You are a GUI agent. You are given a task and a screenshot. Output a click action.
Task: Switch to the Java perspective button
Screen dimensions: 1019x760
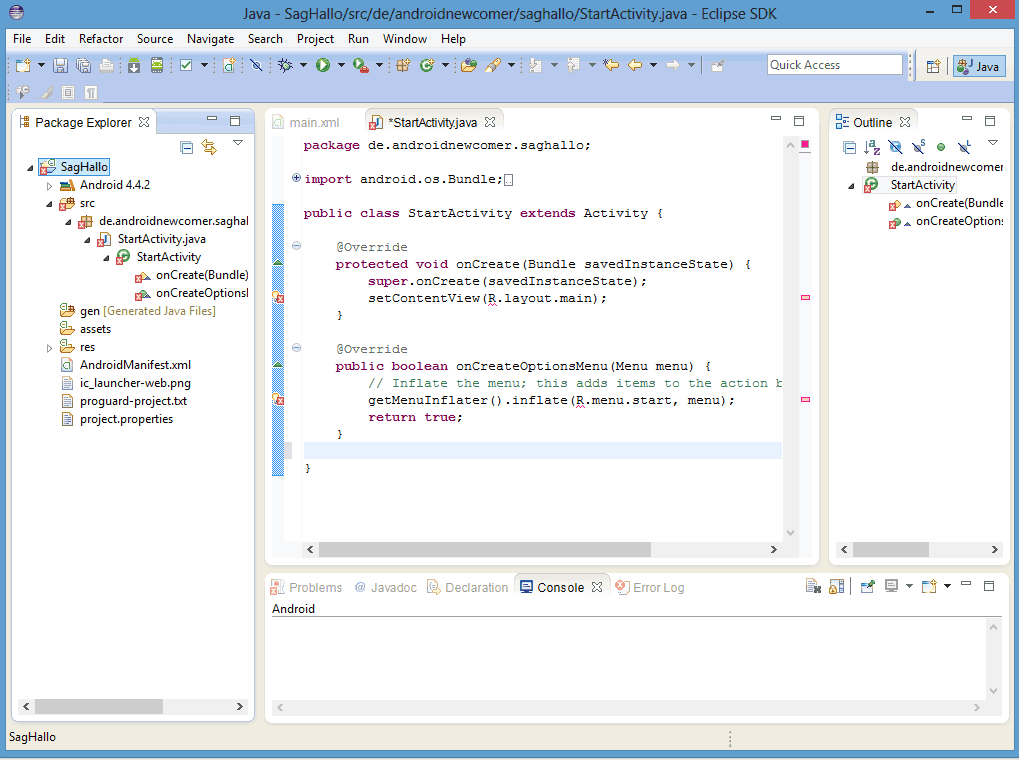(979, 66)
